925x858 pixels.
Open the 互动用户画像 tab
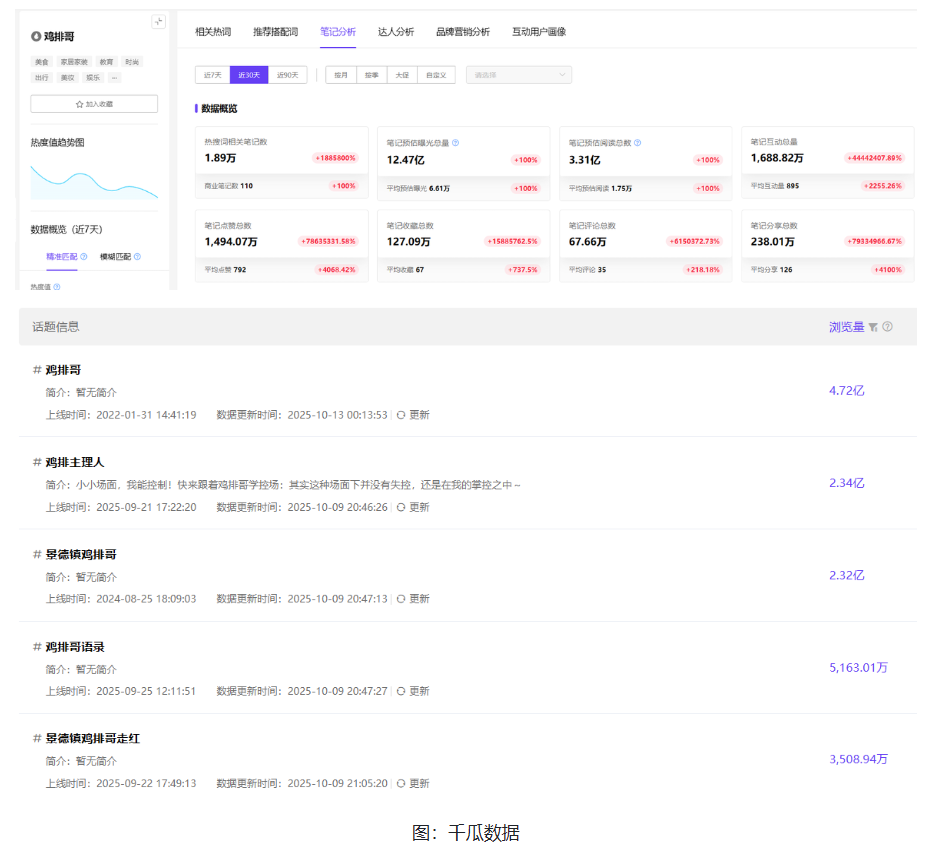click(x=538, y=32)
